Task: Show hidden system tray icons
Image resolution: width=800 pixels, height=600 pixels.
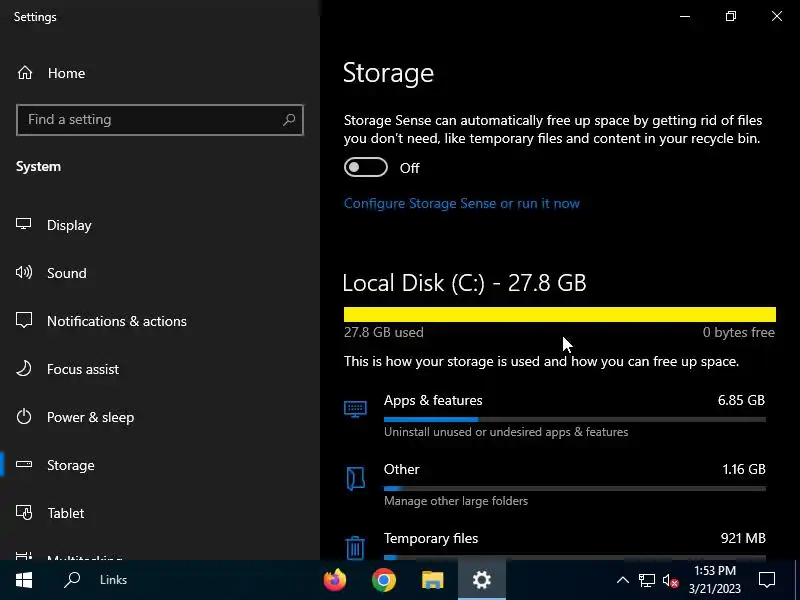Action: tap(622, 580)
